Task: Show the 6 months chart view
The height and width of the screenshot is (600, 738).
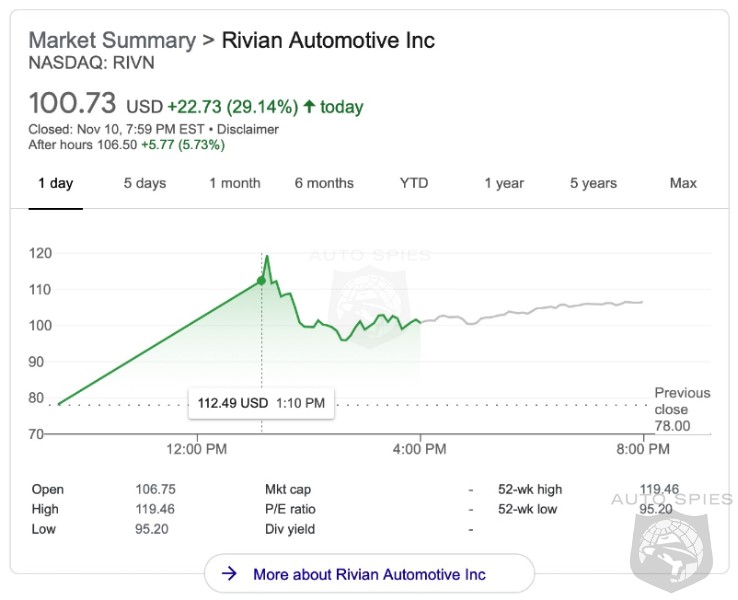Action: click(x=324, y=183)
